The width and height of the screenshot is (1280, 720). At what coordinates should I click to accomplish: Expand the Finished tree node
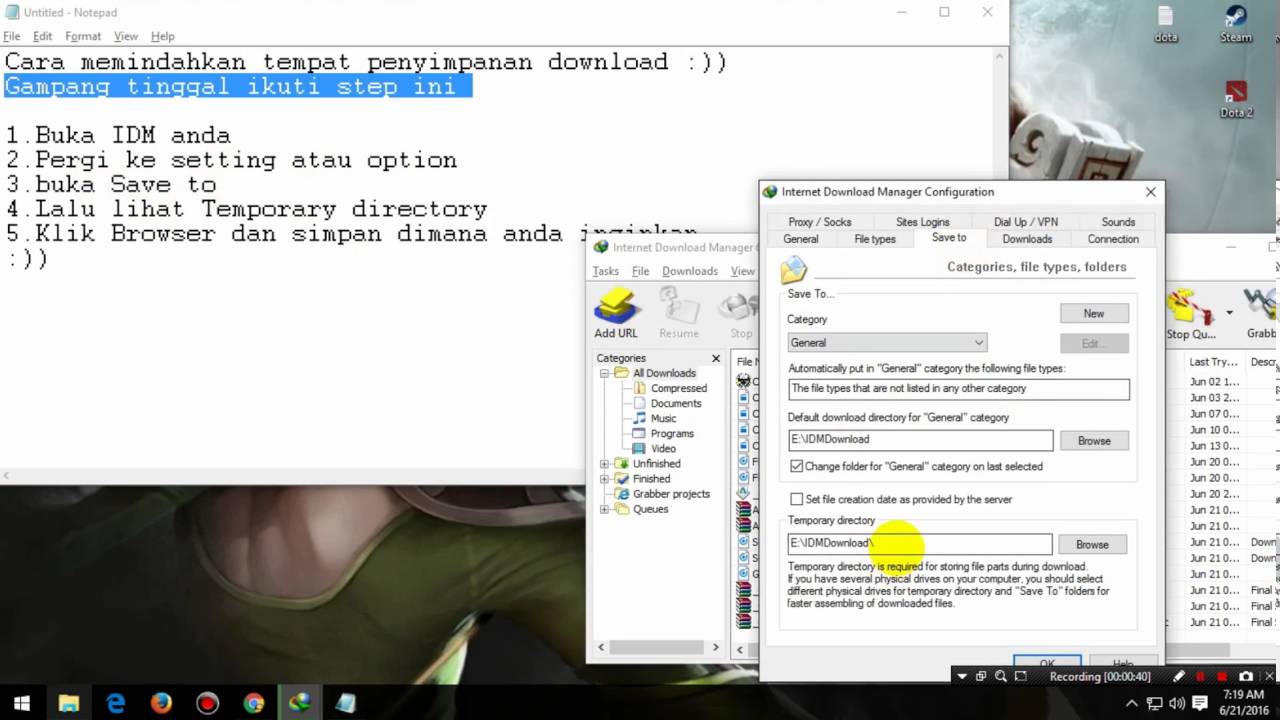click(604, 479)
